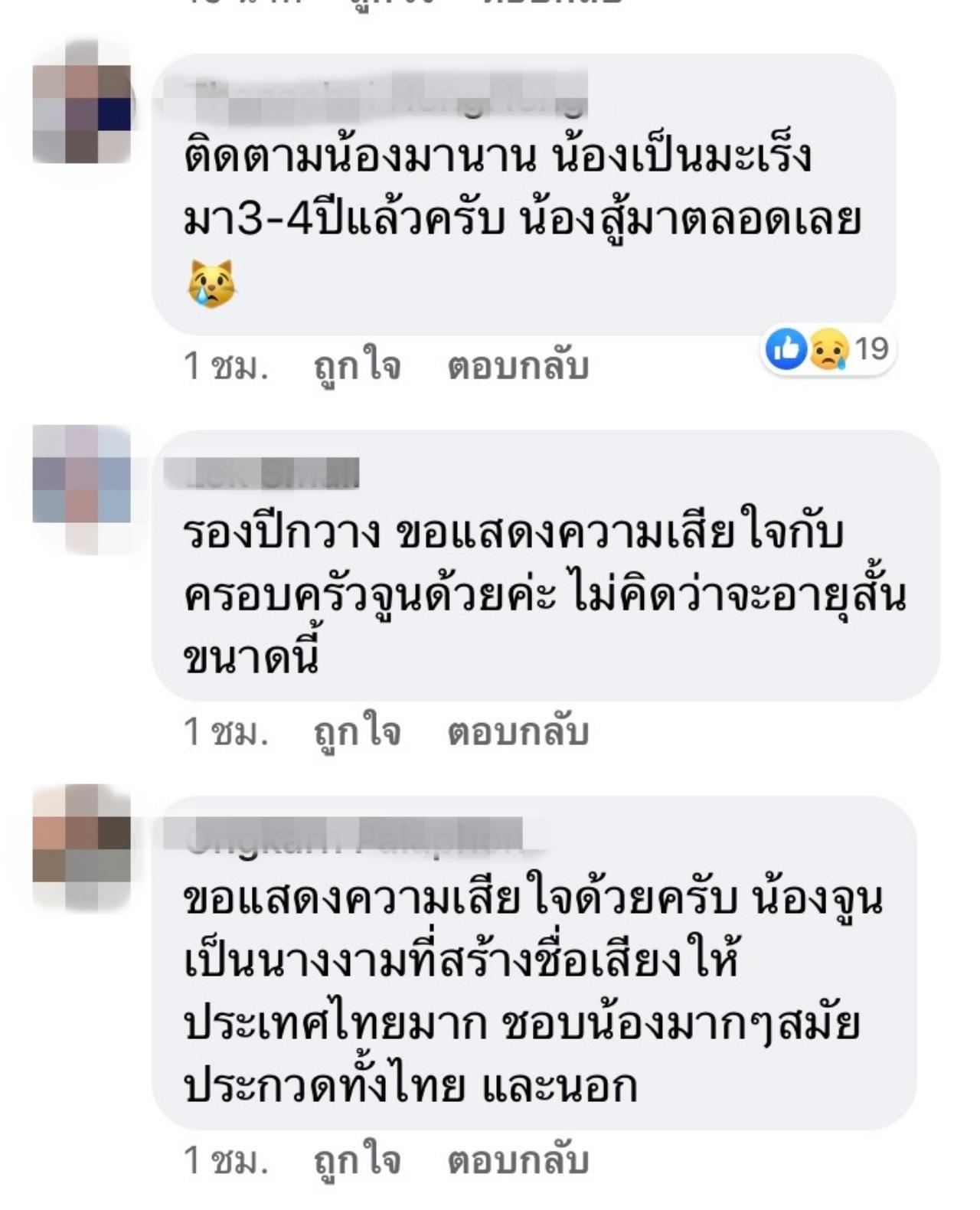
Task: Click blurred name above 'รองปีกวาง' comment
Action: 262,473
